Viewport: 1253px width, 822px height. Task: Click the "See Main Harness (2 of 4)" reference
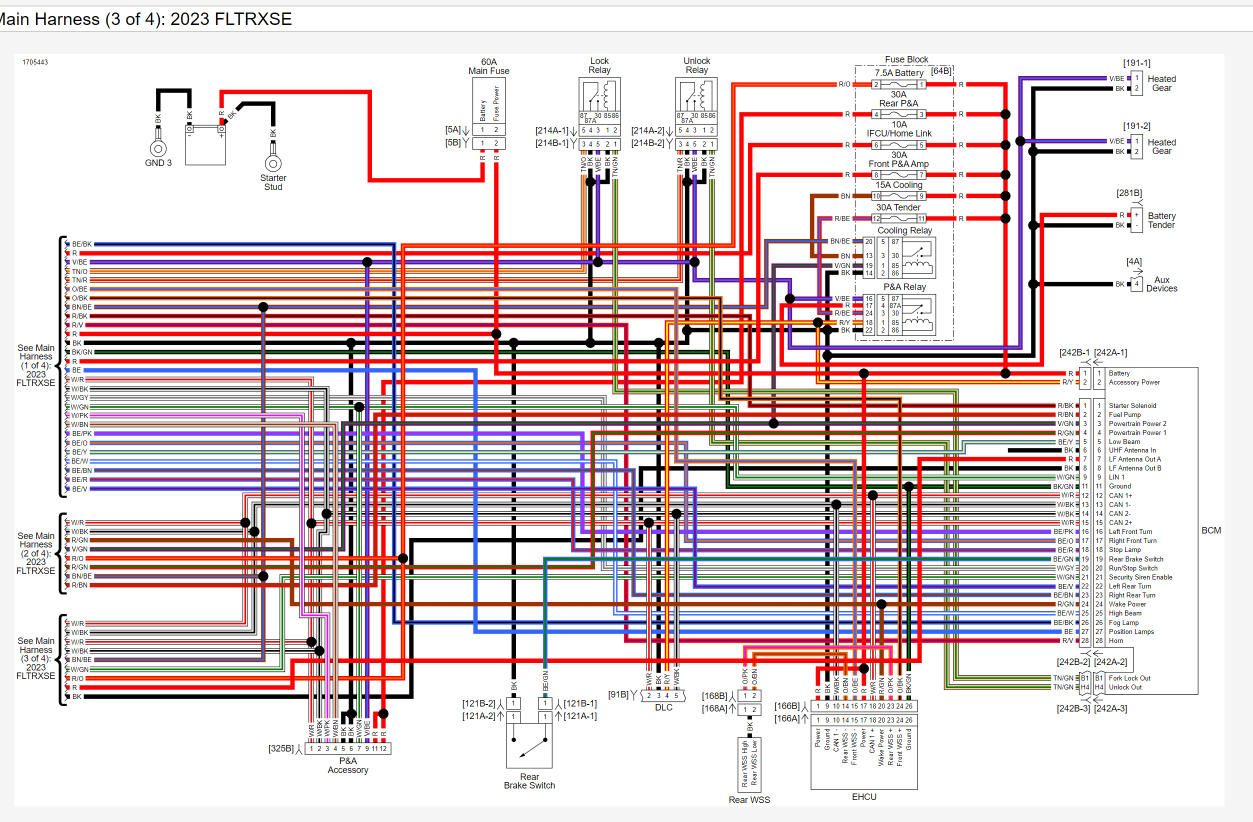click(x=36, y=553)
